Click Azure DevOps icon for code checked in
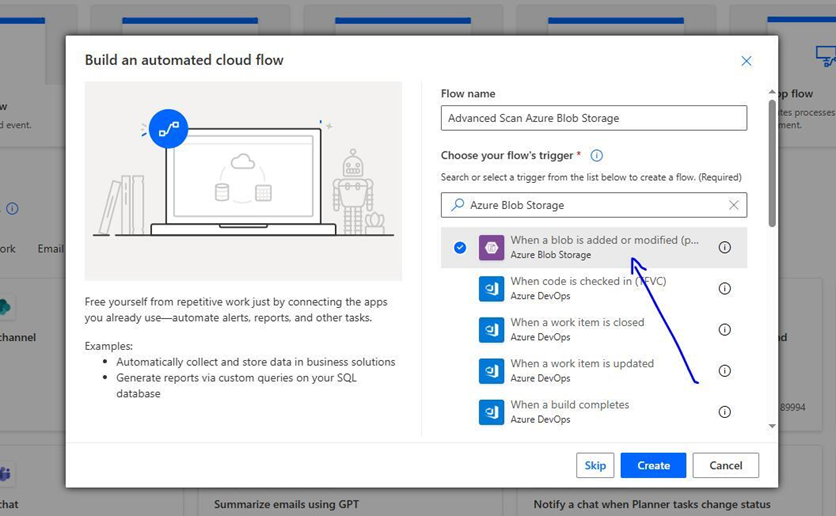This screenshot has height=516, width=836. tap(491, 288)
